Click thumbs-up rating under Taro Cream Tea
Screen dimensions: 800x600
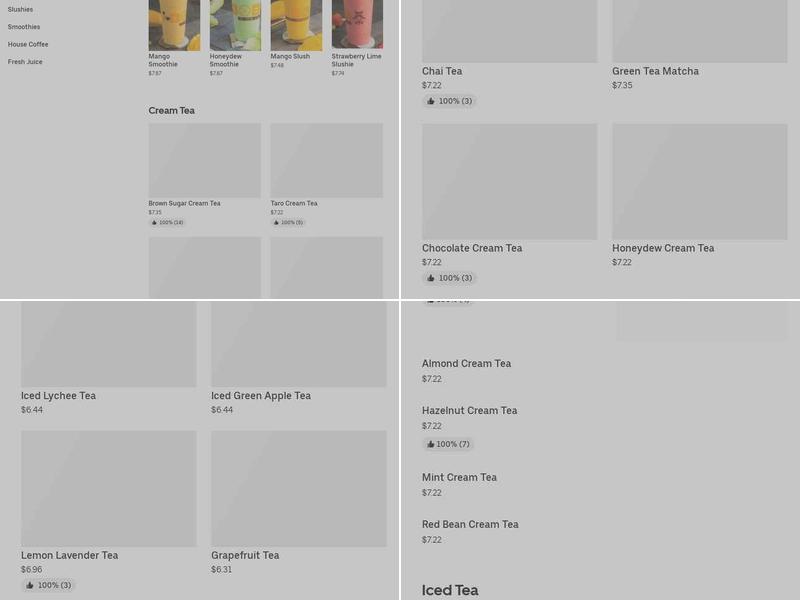click(x=288, y=222)
